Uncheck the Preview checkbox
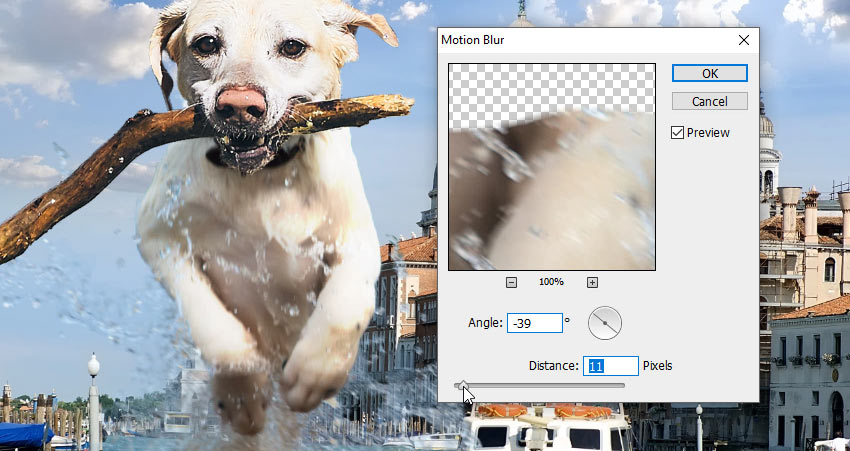The width and height of the screenshot is (850, 451). click(x=677, y=133)
